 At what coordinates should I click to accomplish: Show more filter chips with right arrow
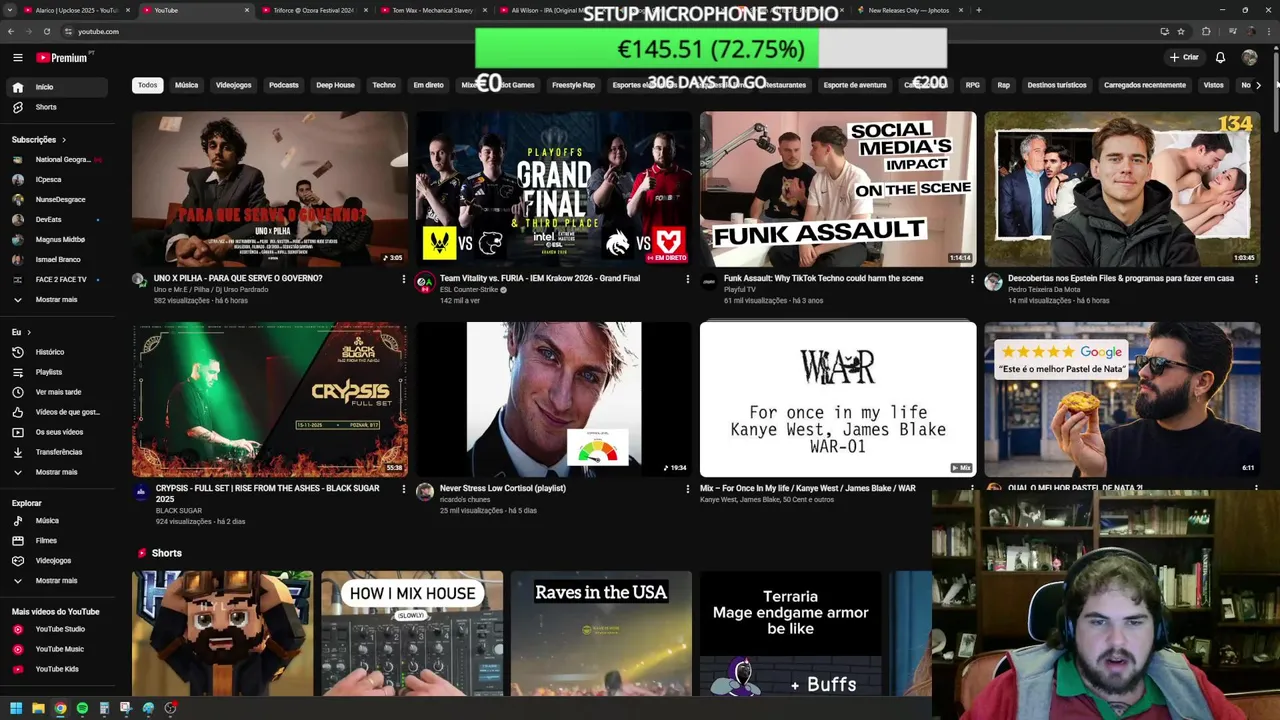(1257, 85)
